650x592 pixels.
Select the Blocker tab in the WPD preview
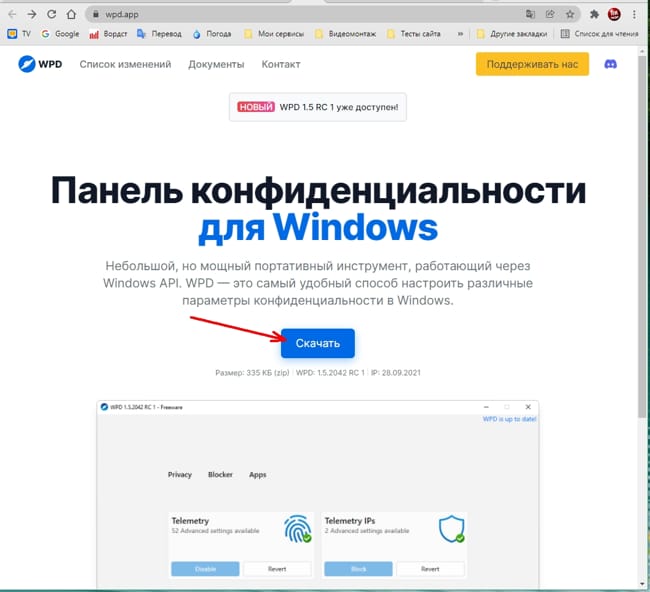pyautogui.click(x=220, y=475)
